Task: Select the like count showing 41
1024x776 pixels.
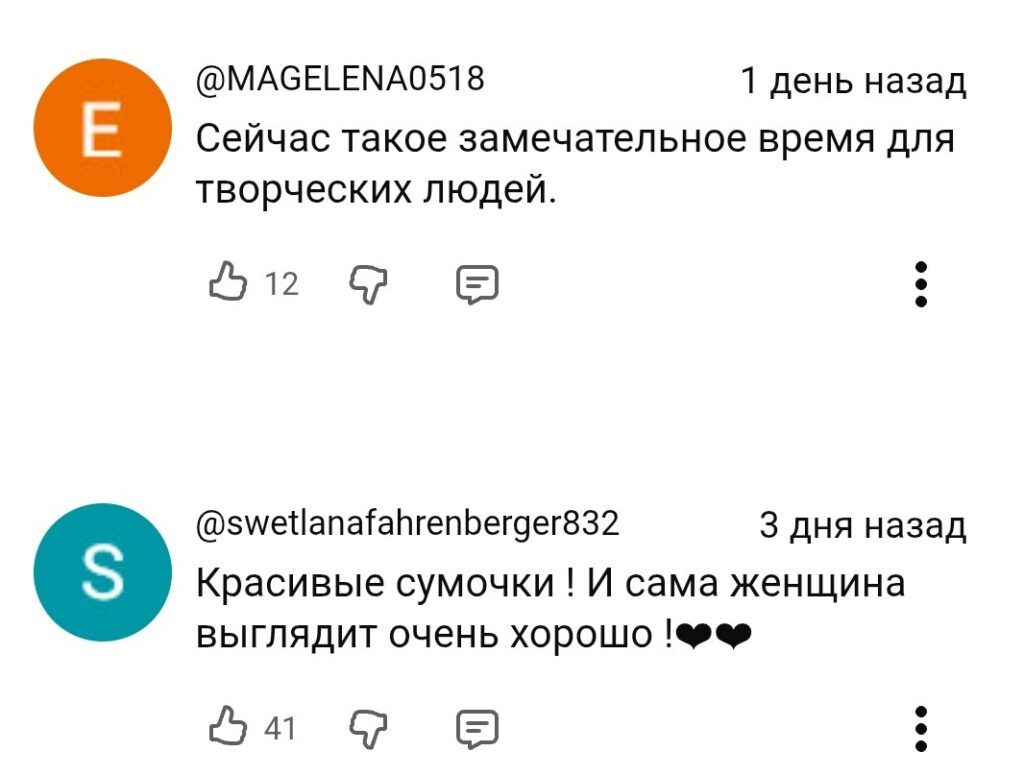Action: [x=282, y=724]
